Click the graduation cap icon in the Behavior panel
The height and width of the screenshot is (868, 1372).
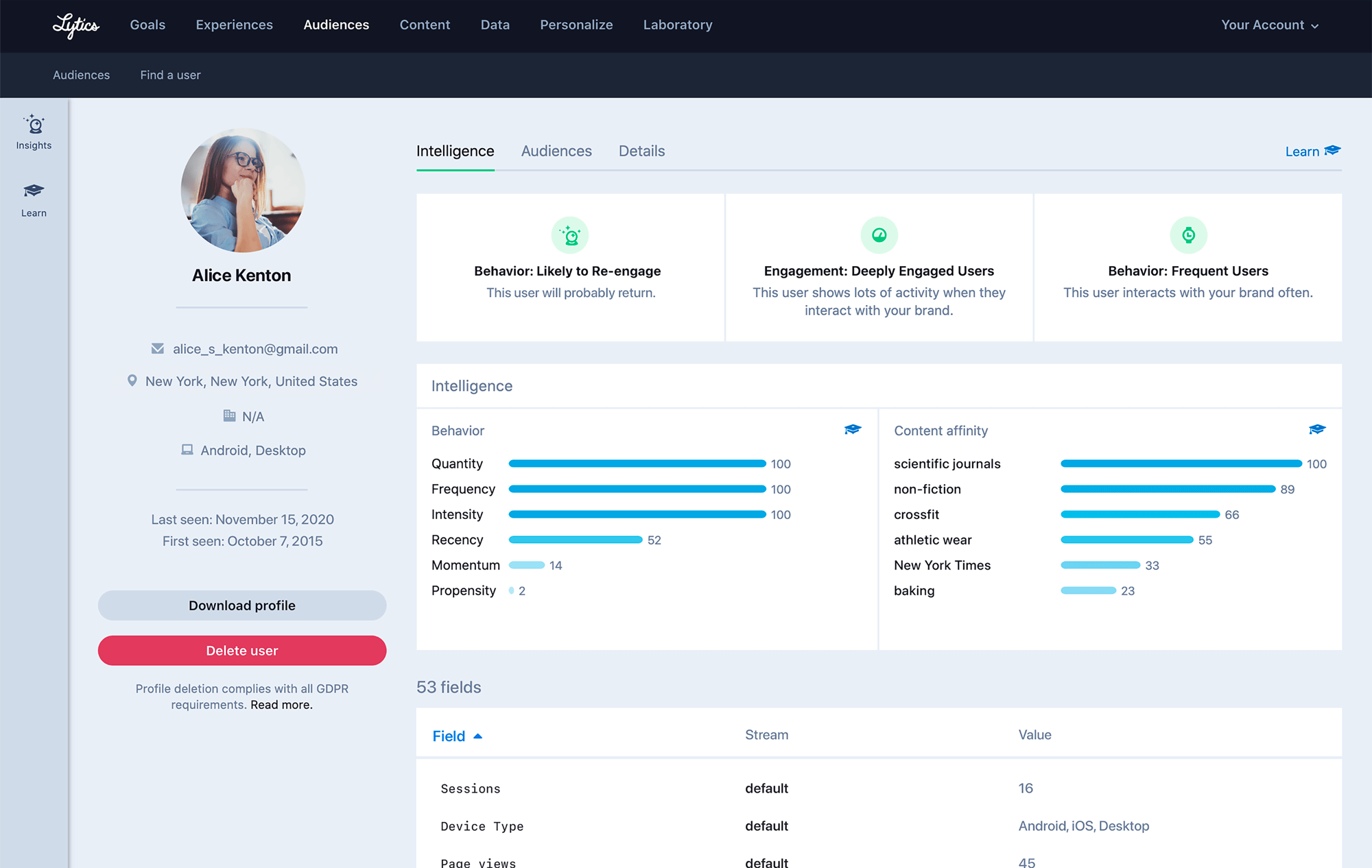(x=853, y=429)
